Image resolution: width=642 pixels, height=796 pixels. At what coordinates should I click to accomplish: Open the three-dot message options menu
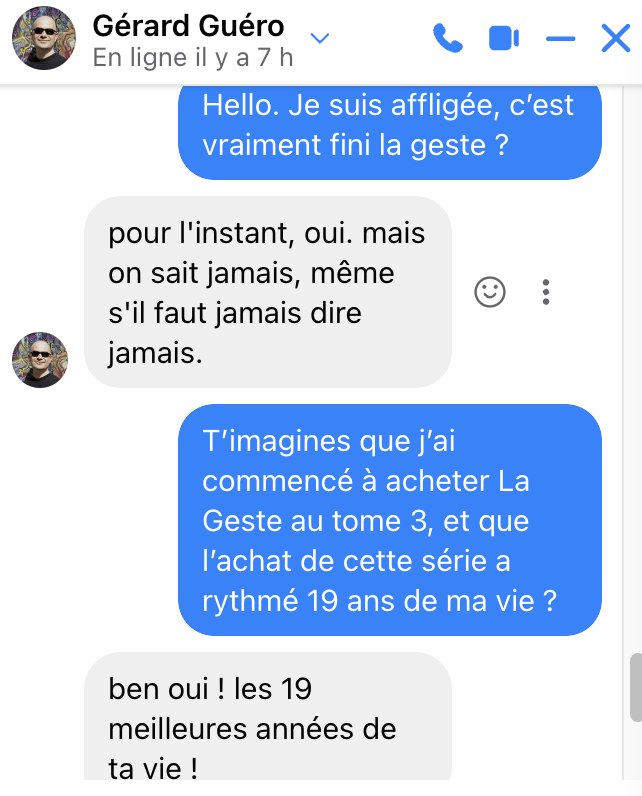click(545, 291)
